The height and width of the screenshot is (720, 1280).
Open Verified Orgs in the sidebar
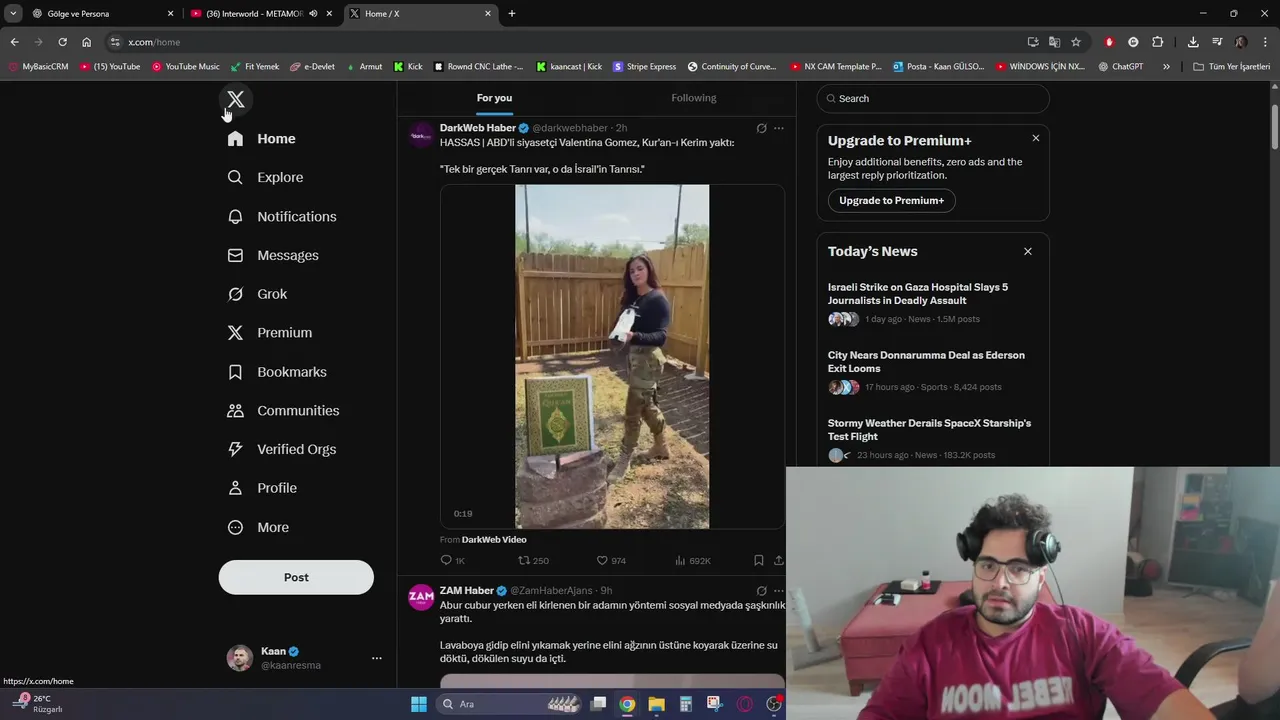[282, 449]
